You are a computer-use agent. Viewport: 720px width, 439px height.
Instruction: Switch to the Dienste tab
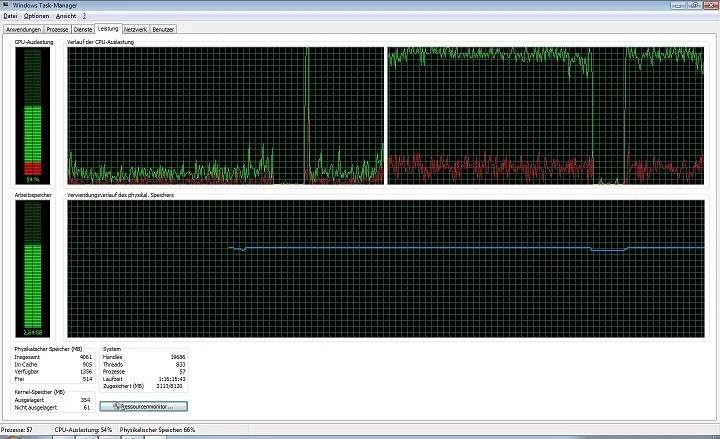(83, 29)
